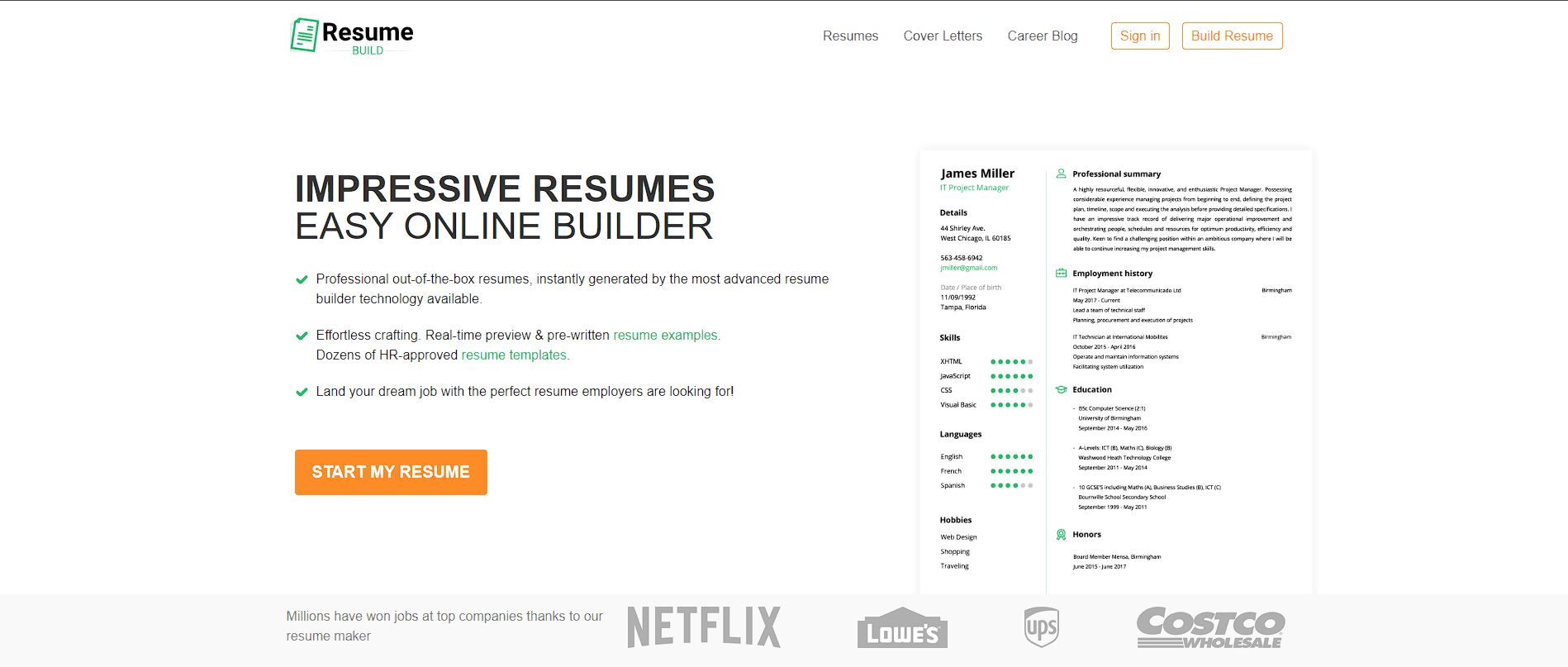Open the Career Blog
This screenshot has width=1568, height=667.
click(1042, 36)
